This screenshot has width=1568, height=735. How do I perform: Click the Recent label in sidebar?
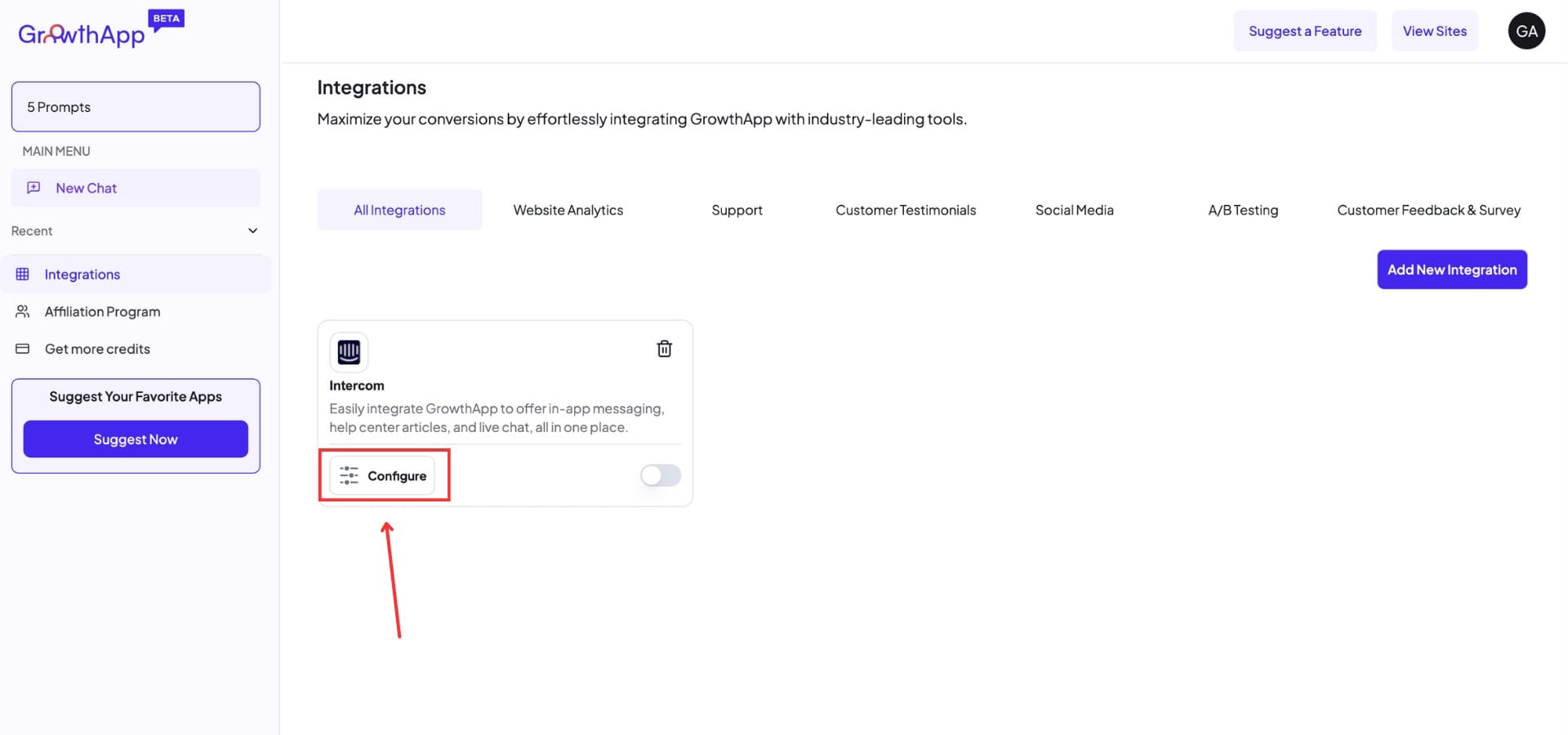coord(32,231)
